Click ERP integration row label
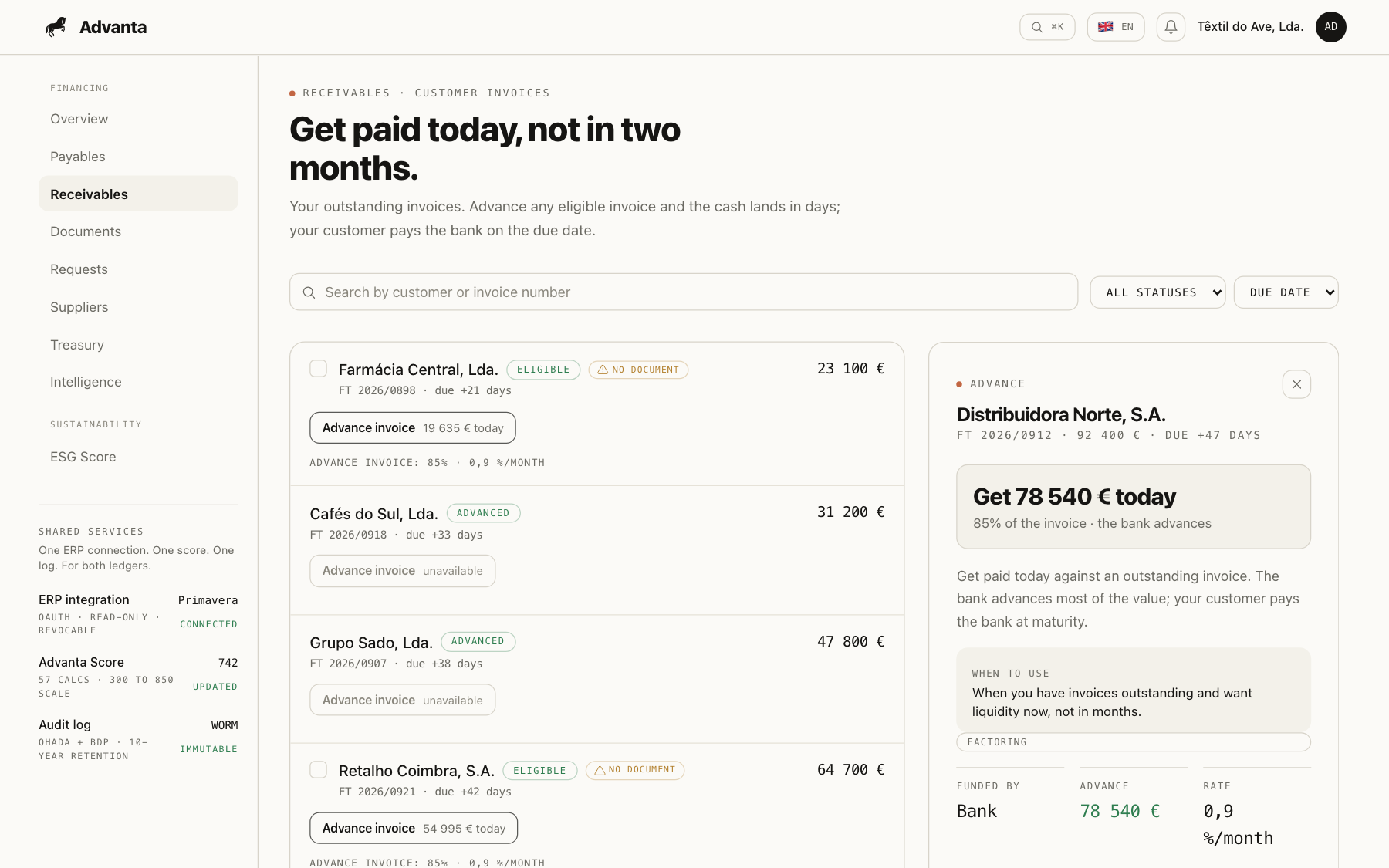The image size is (1389, 868). click(84, 599)
